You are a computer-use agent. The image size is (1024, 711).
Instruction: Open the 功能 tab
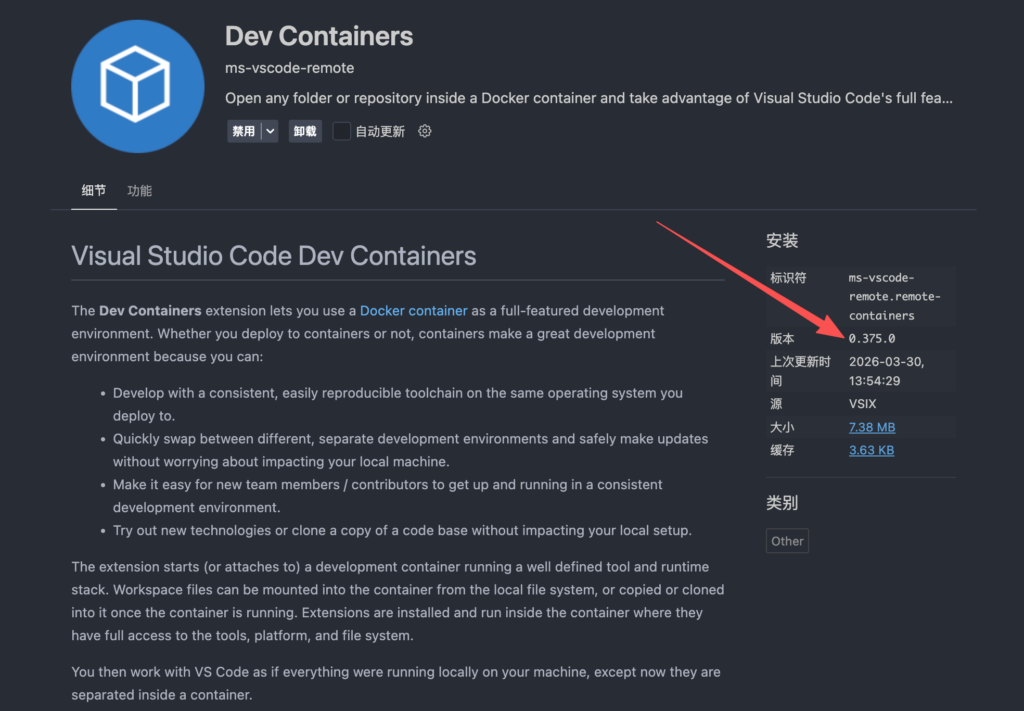coord(140,190)
